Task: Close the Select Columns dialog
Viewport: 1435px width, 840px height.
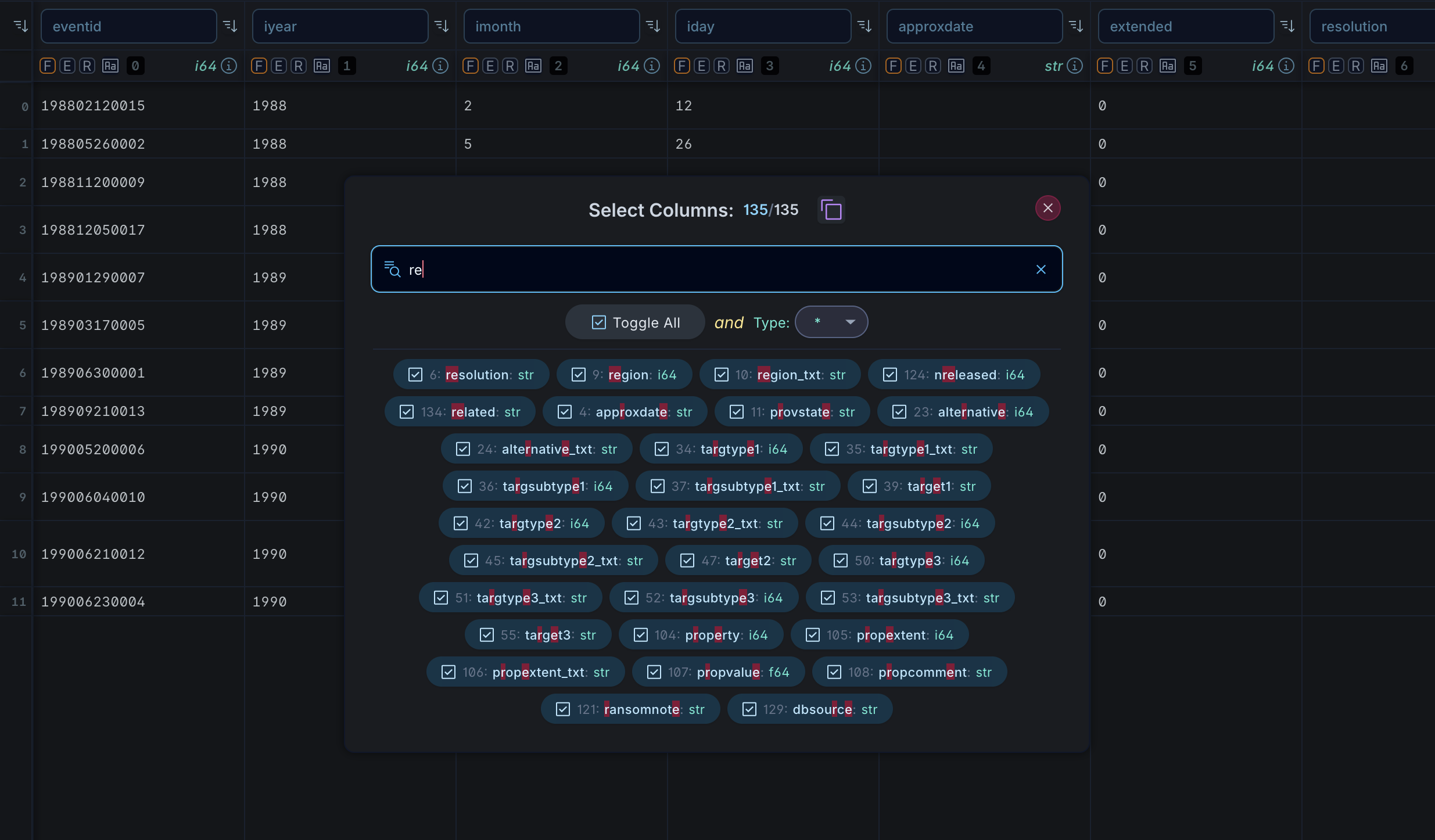Action: (x=1047, y=208)
